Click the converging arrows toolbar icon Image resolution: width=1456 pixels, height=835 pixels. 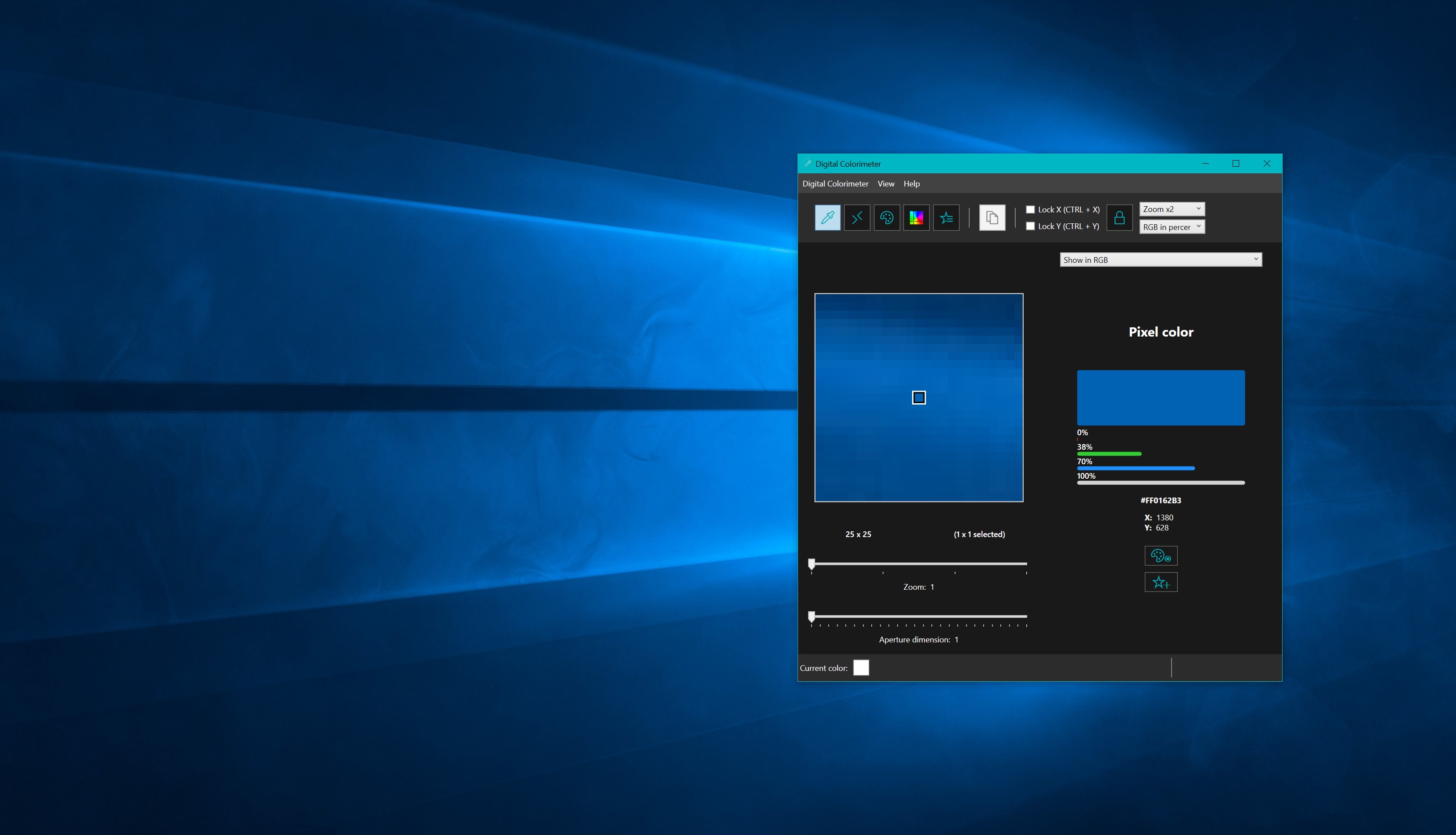pyautogui.click(x=857, y=218)
